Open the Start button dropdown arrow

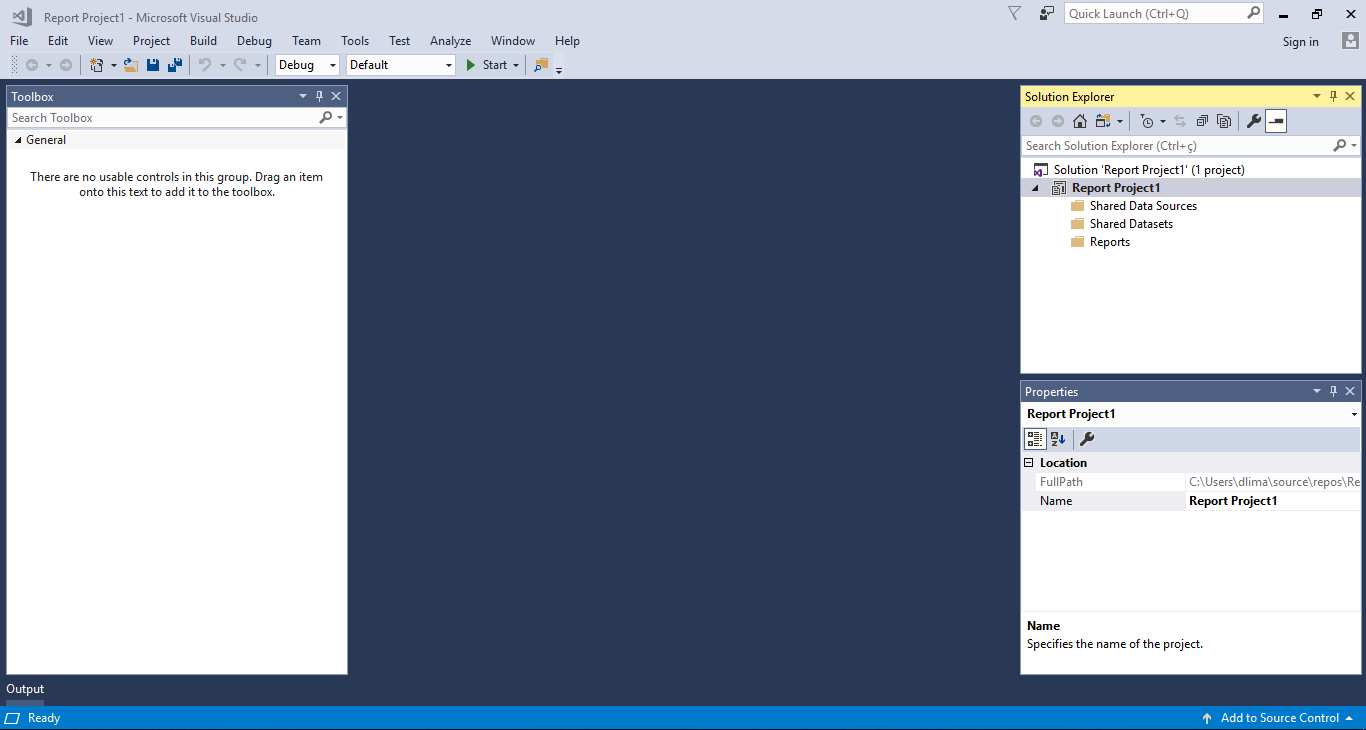point(516,65)
